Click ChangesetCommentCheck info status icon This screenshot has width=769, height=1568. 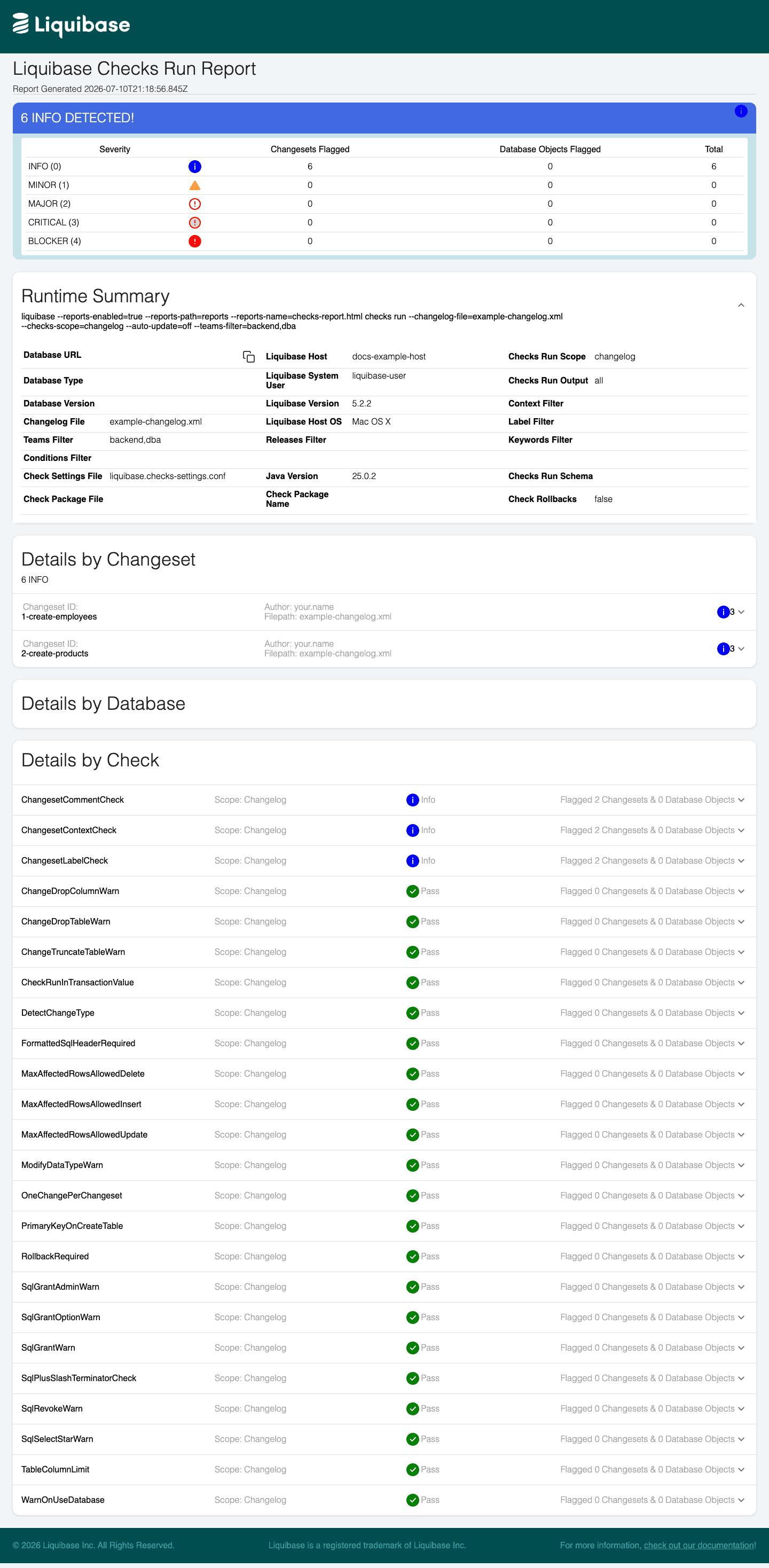pos(412,800)
